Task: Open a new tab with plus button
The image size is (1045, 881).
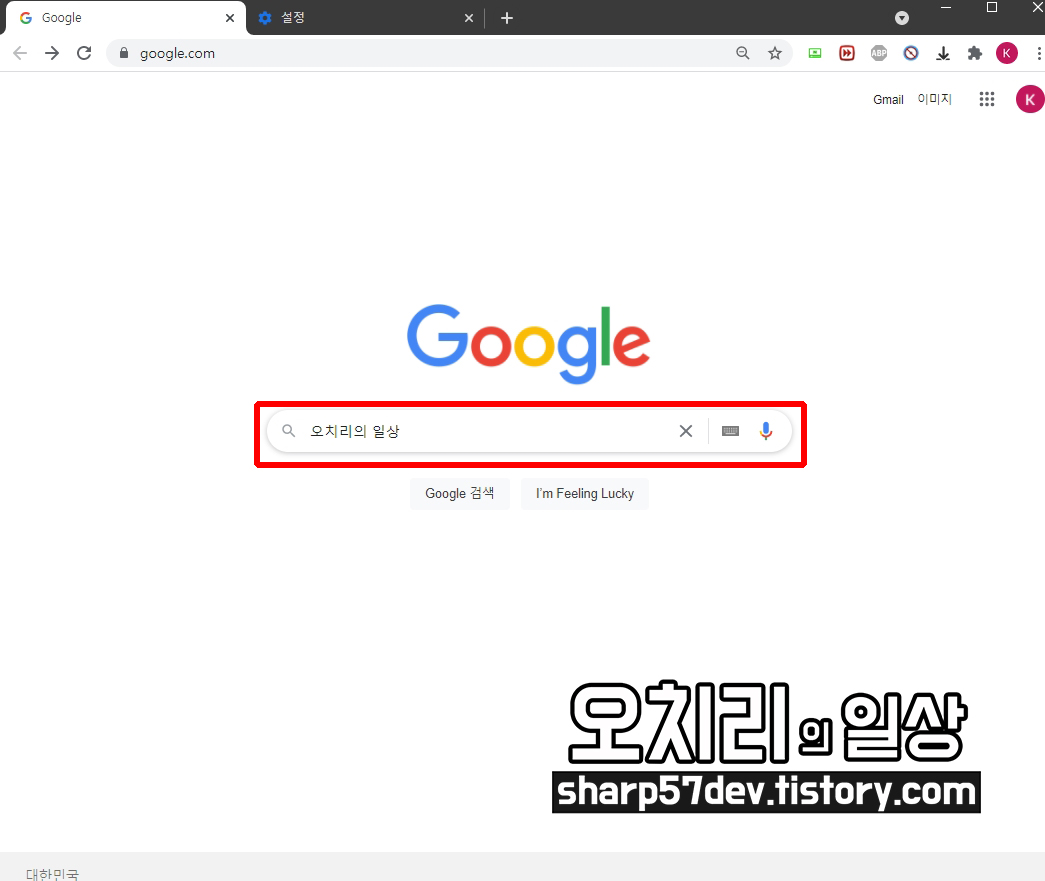Action: tap(507, 18)
